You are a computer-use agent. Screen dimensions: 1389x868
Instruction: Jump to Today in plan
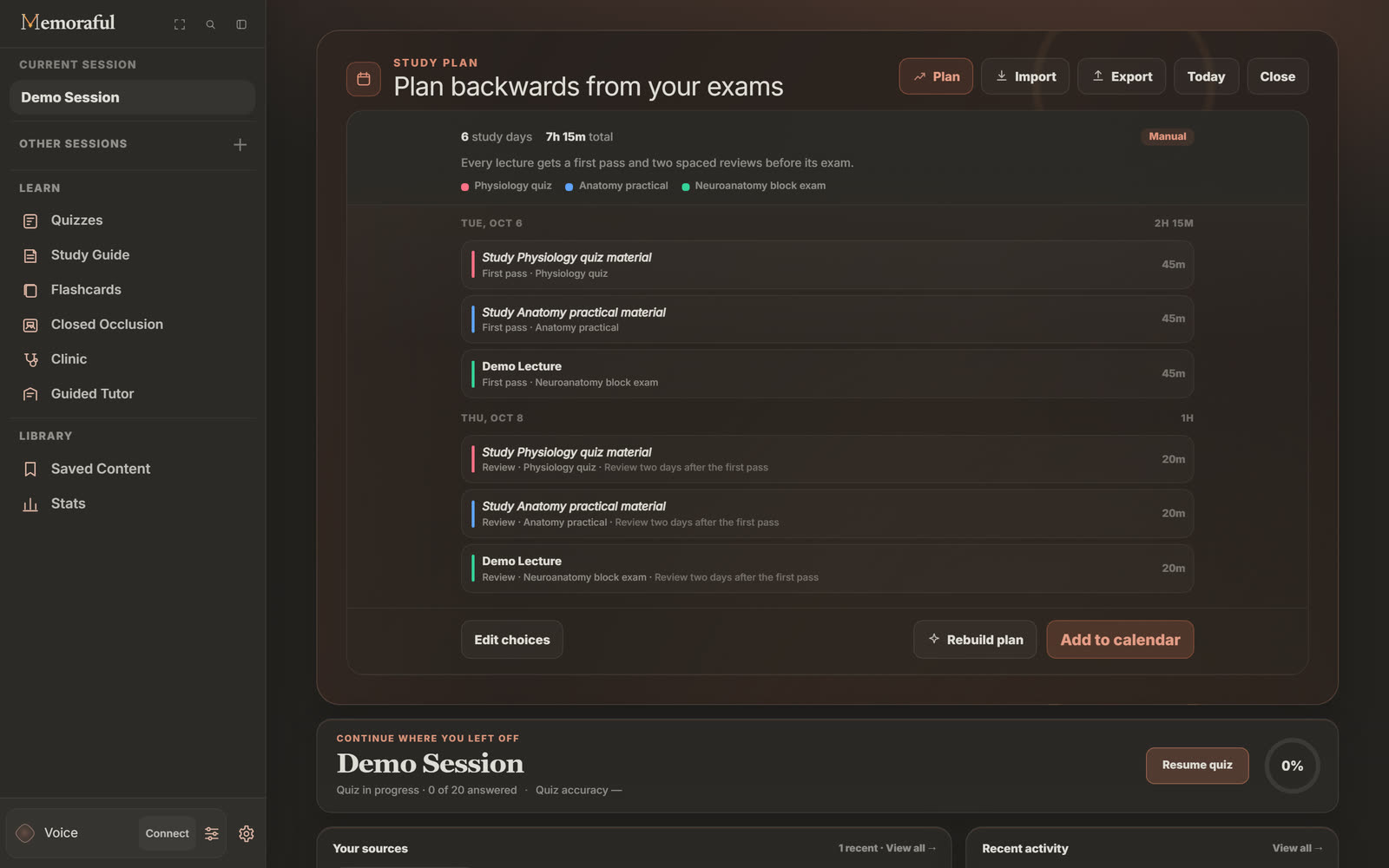click(1206, 76)
